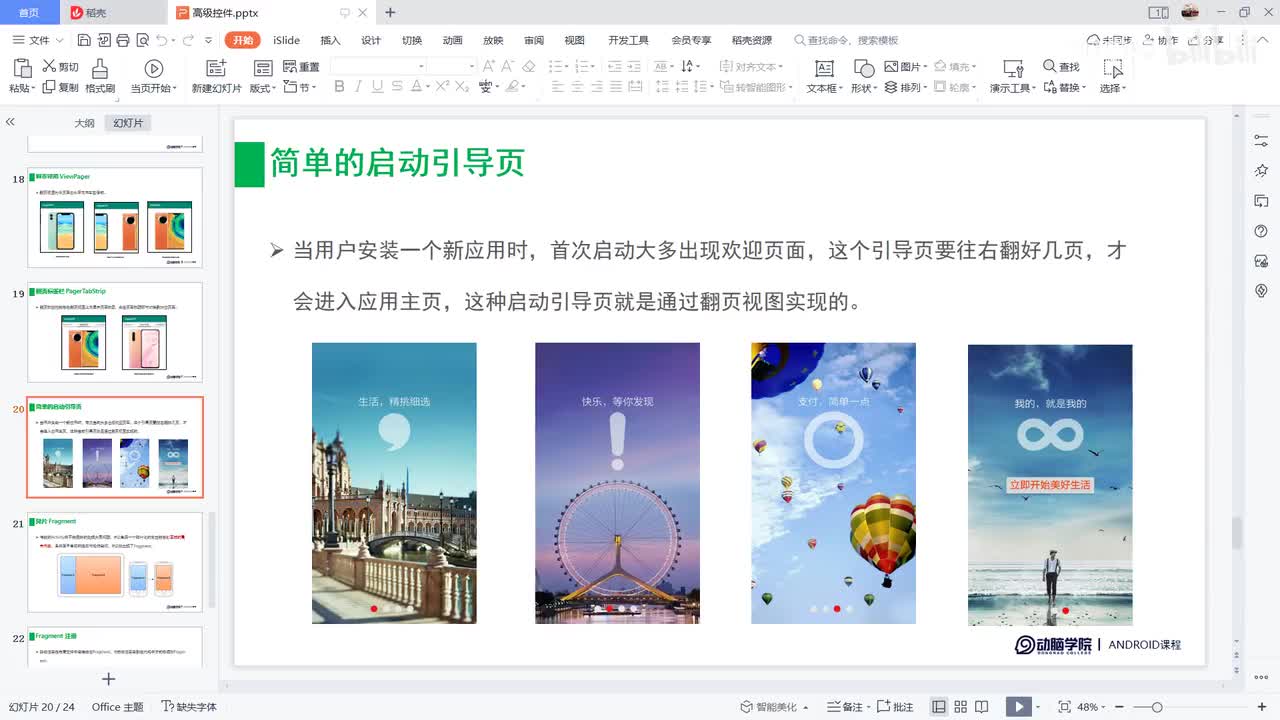This screenshot has width=1280, height=720.
Task: Open Find 查找 search tool
Action: coord(1061,67)
